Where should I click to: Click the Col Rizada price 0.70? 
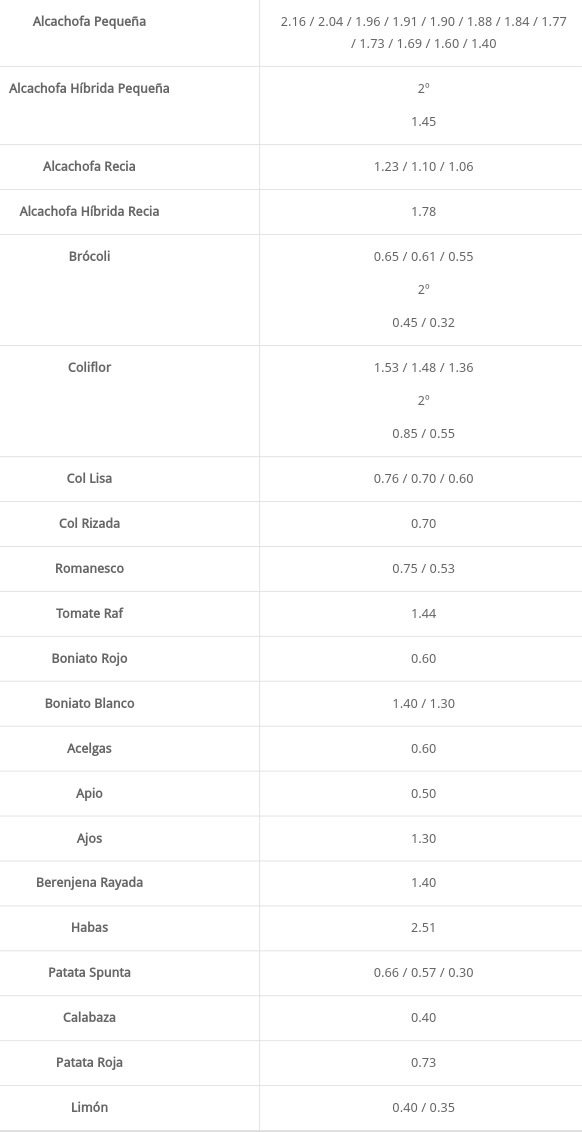pos(423,523)
